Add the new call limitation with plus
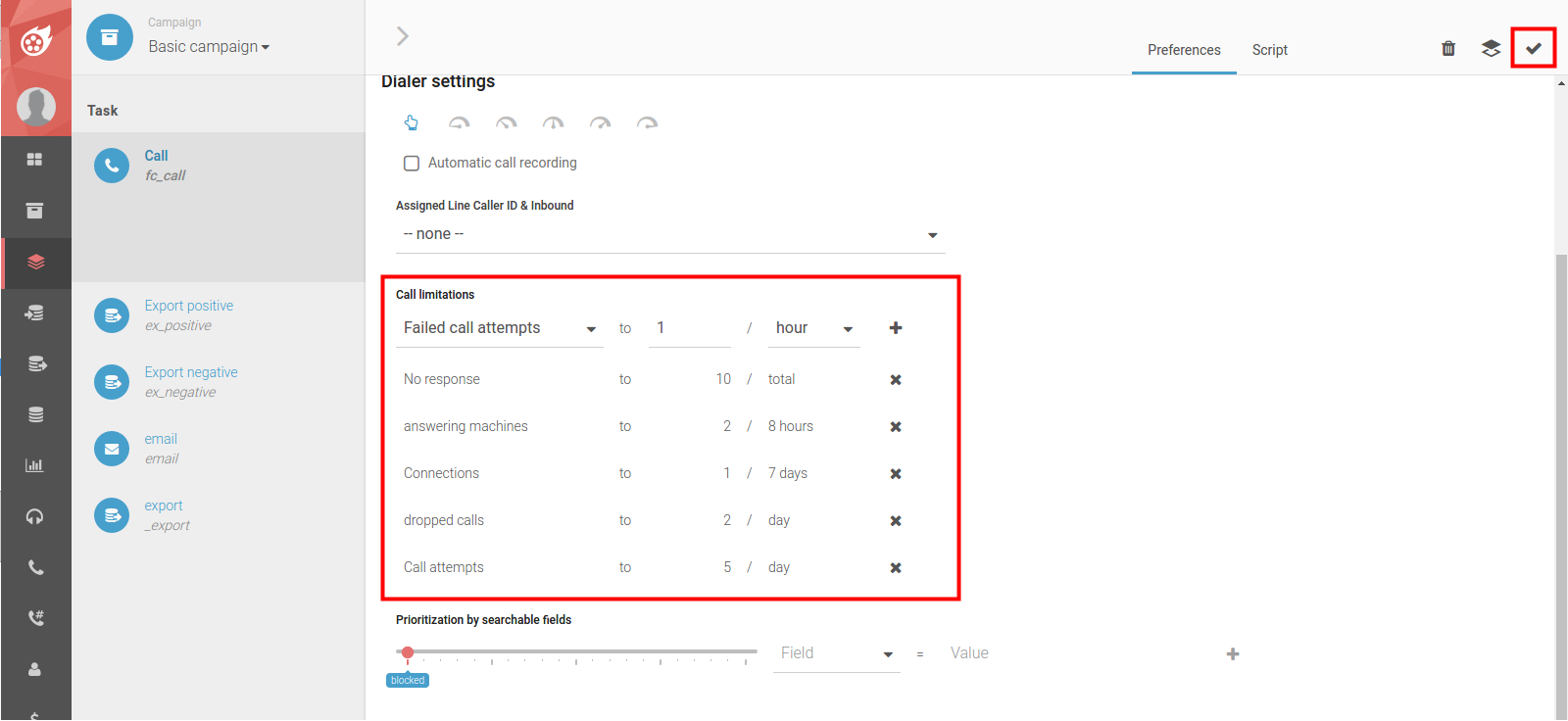1568x721 pixels. [x=895, y=328]
